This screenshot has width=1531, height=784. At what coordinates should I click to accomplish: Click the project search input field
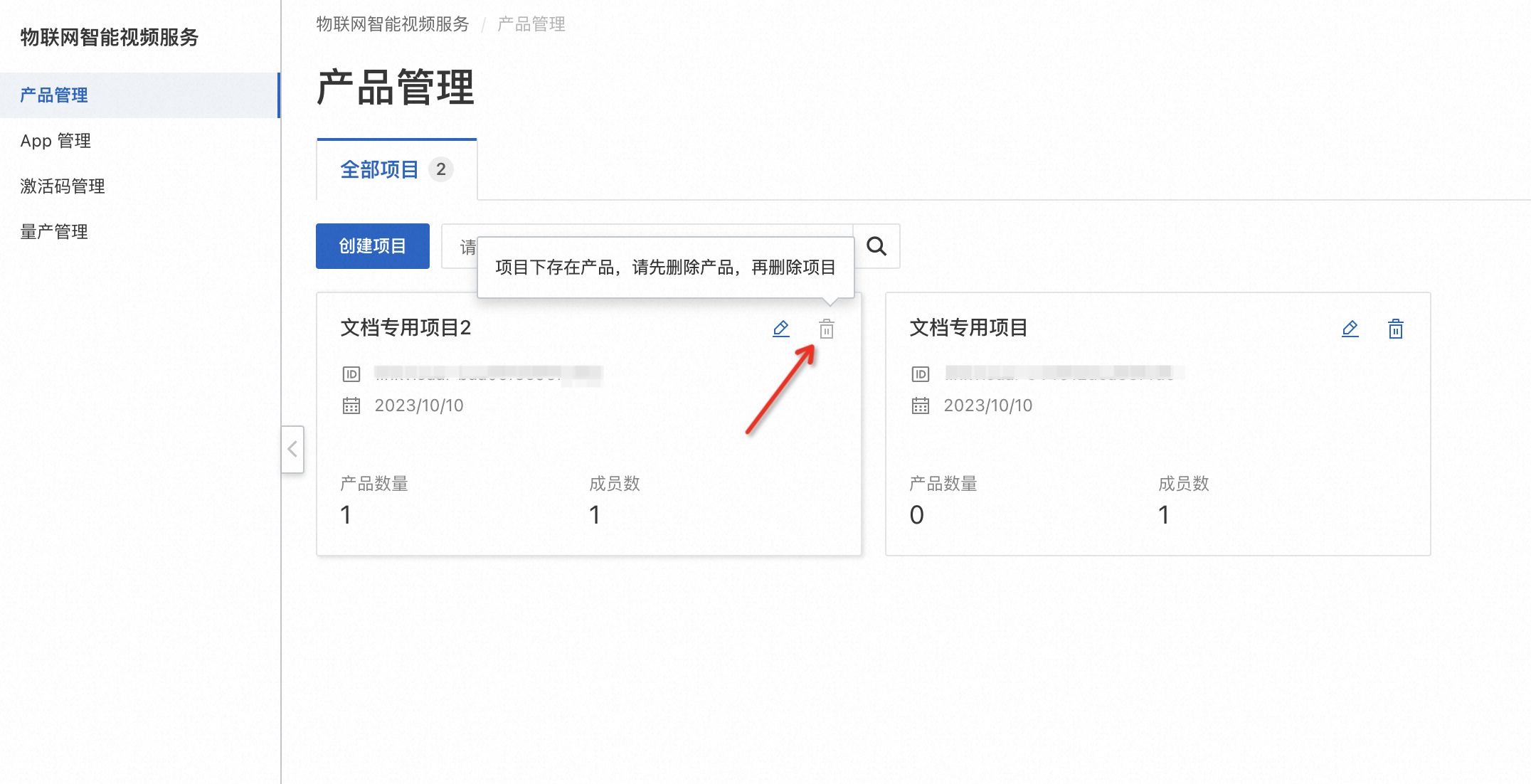[x=459, y=247]
